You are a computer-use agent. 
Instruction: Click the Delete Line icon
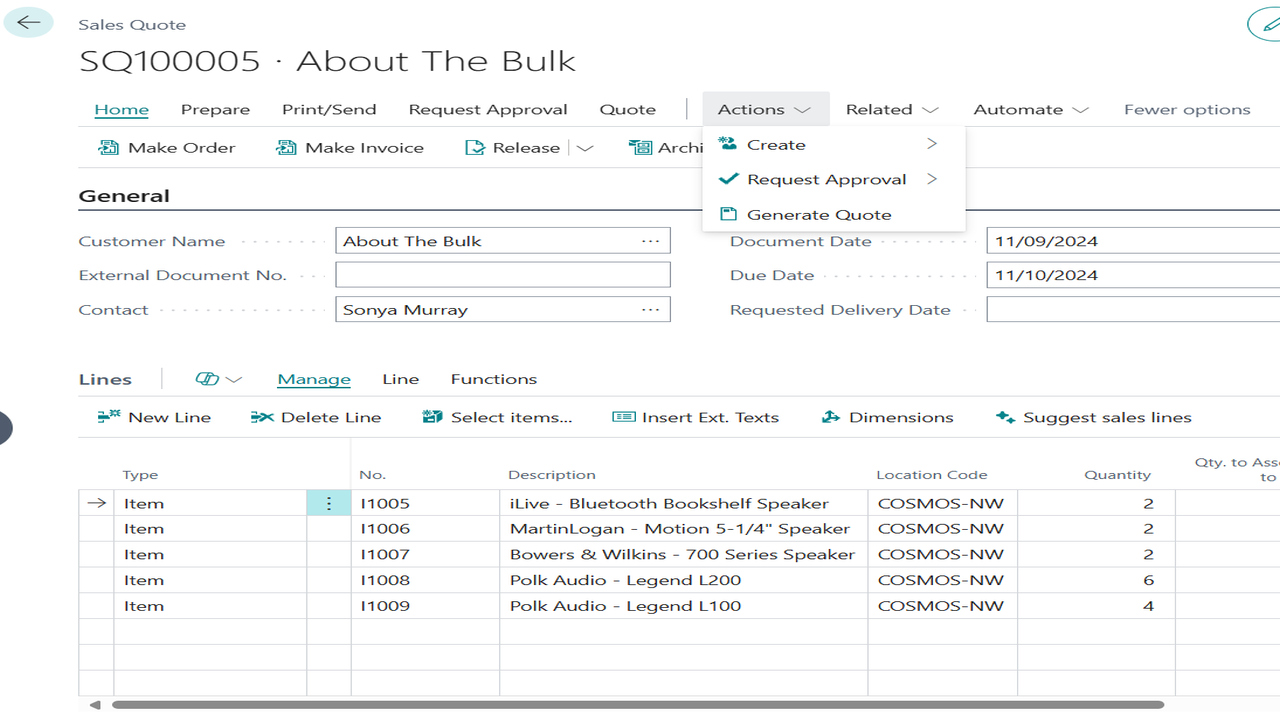click(262, 417)
